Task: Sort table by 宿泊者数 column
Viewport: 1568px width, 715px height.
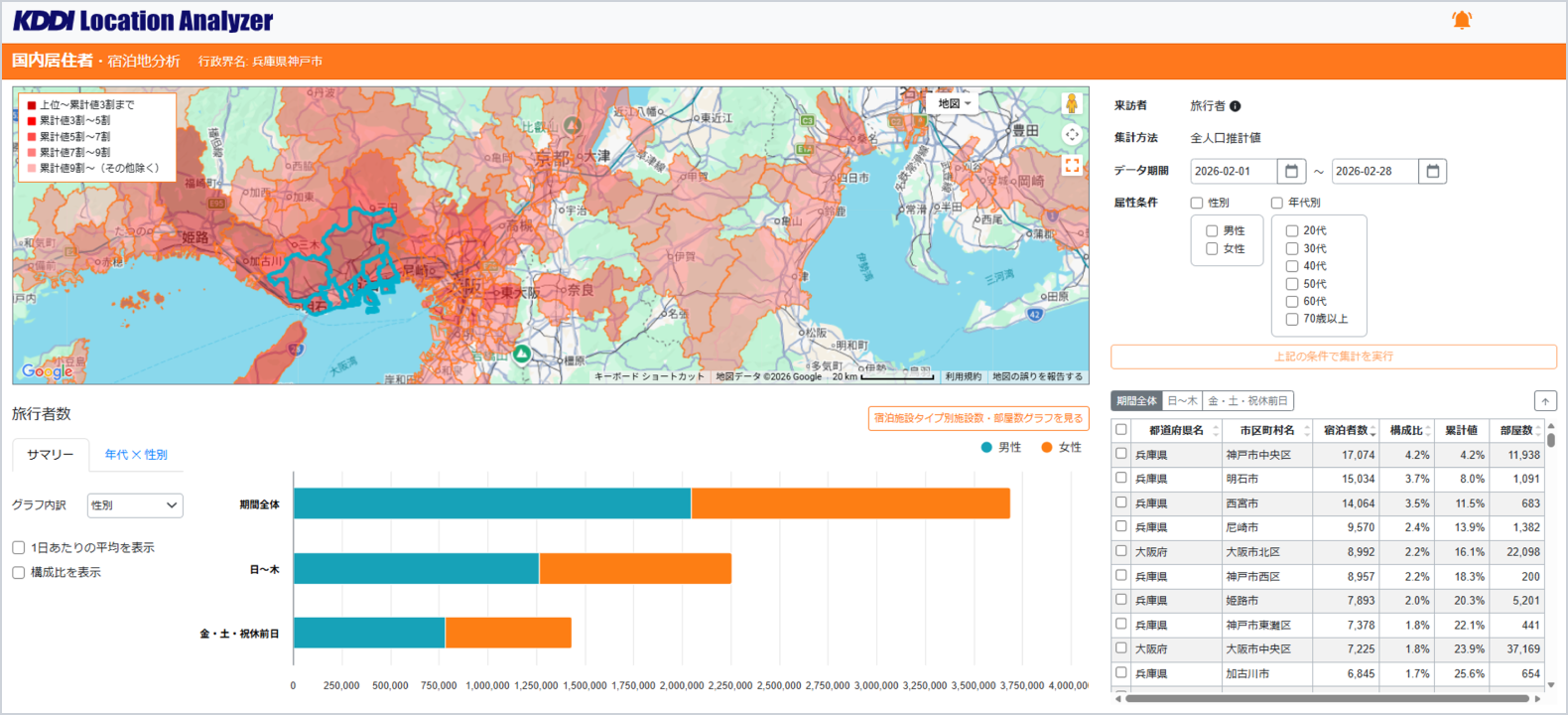Action: 1350,430
